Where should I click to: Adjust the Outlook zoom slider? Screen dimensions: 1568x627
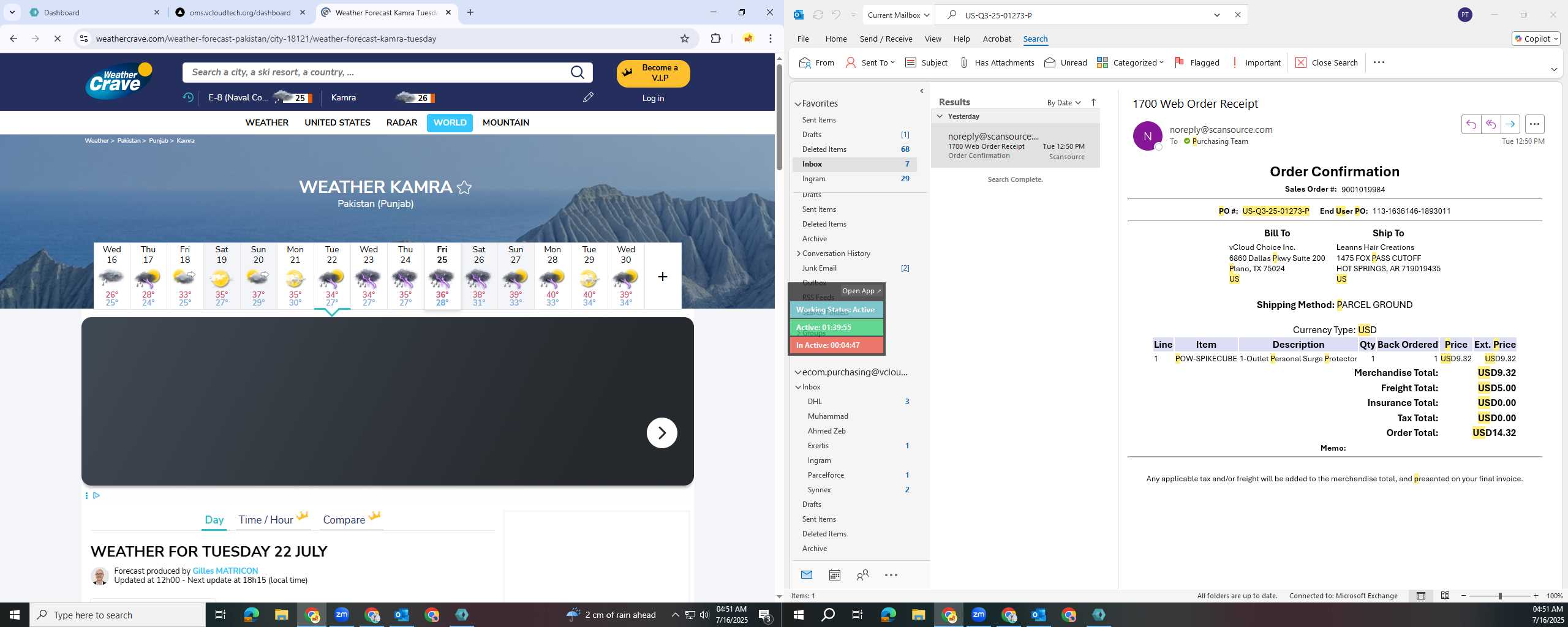(1500, 596)
